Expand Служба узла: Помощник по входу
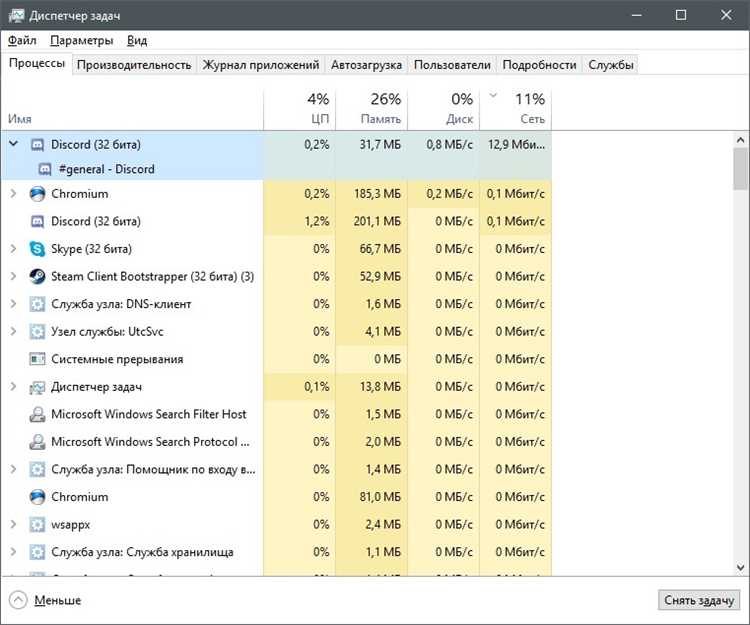This screenshot has height=625, width=750. 13,469
